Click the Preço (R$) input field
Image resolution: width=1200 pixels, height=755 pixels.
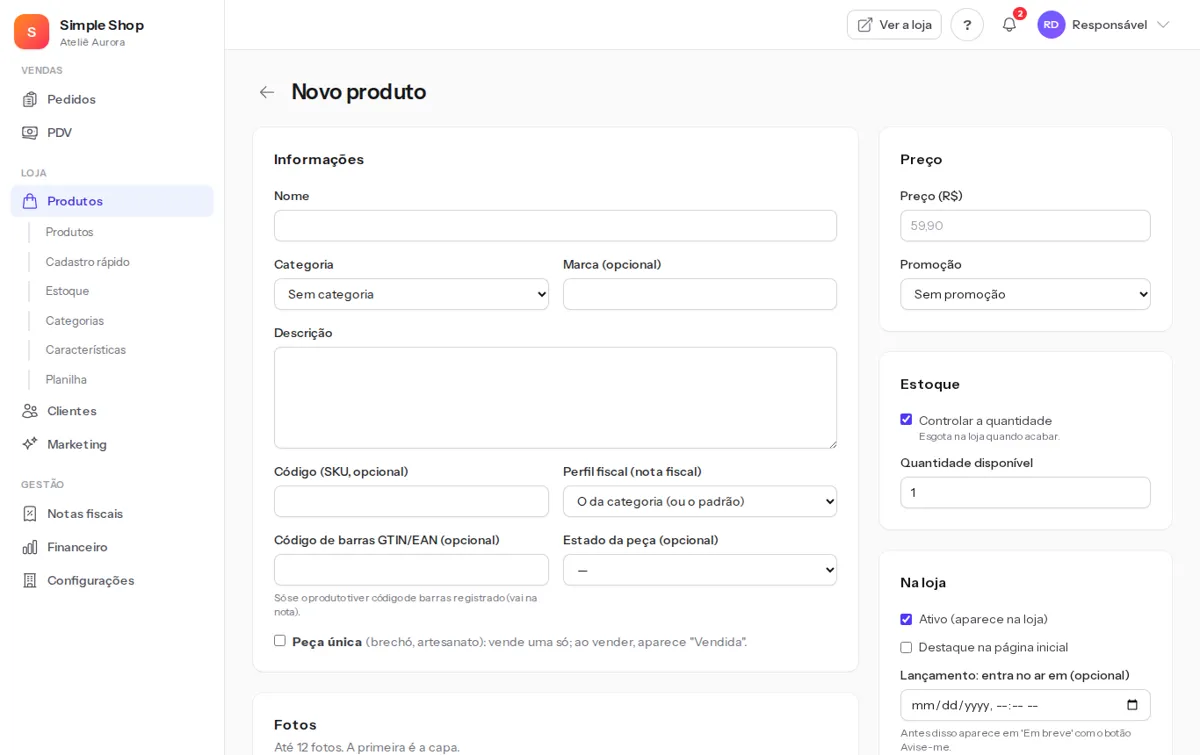tap(1025, 226)
